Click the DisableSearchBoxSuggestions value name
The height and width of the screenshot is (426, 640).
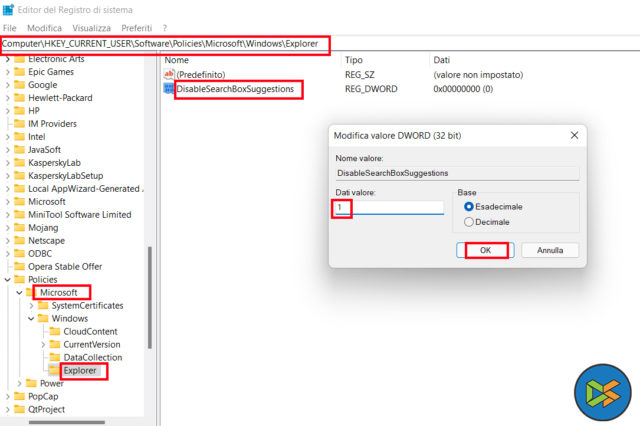[235, 89]
